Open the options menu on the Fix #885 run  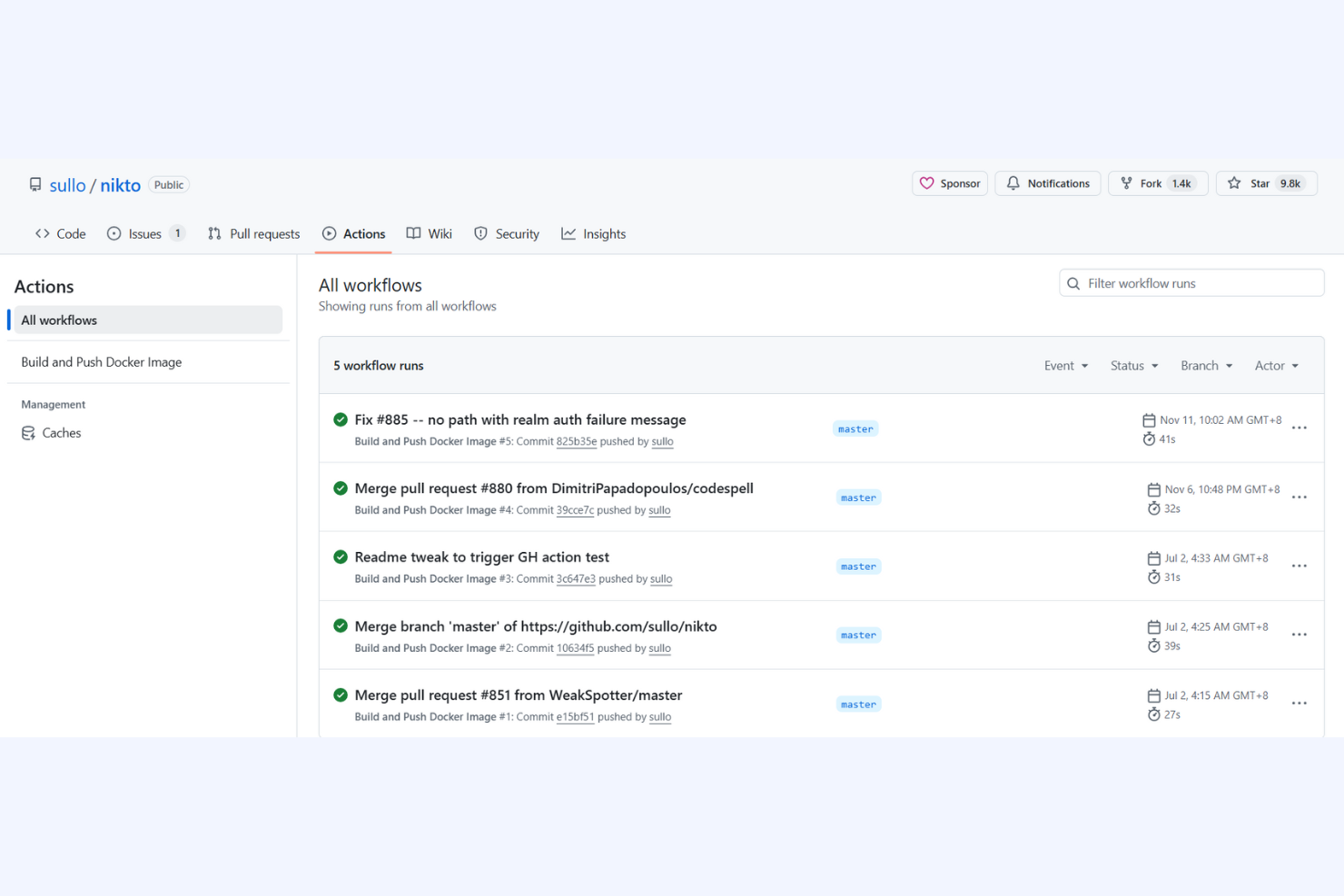[1299, 428]
